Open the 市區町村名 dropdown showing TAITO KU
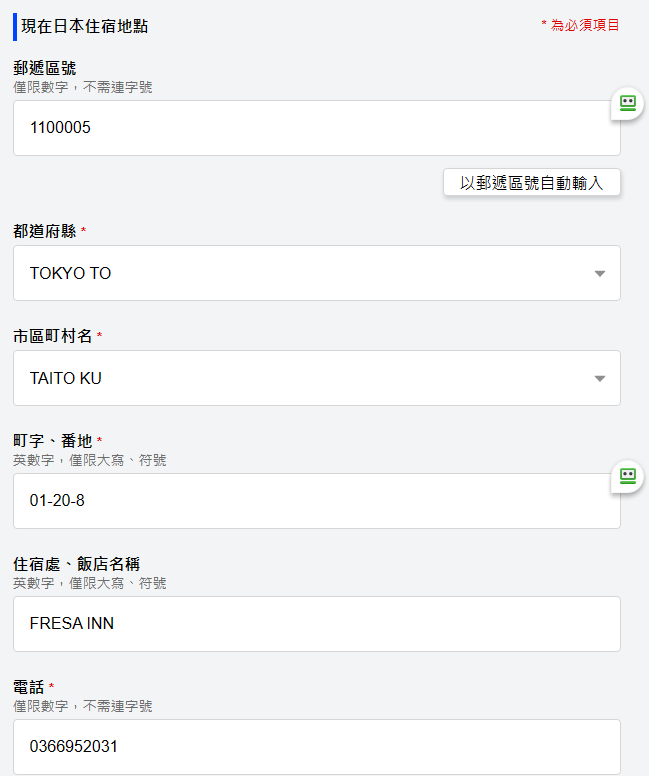This screenshot has height=776, width=649. pyautogui.click(x=317, y=378)
